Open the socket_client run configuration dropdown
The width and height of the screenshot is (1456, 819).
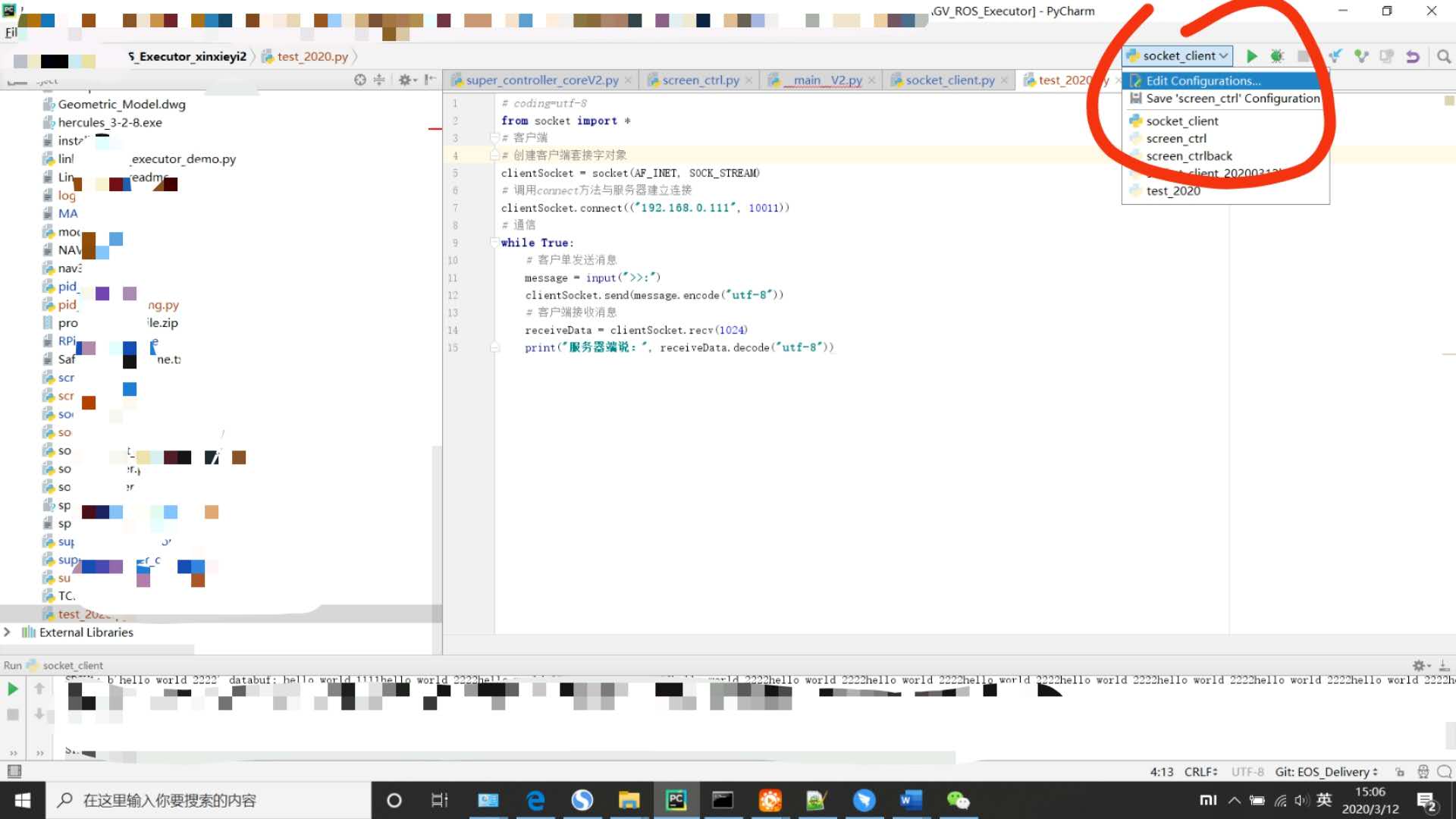tap(1177, 56)
